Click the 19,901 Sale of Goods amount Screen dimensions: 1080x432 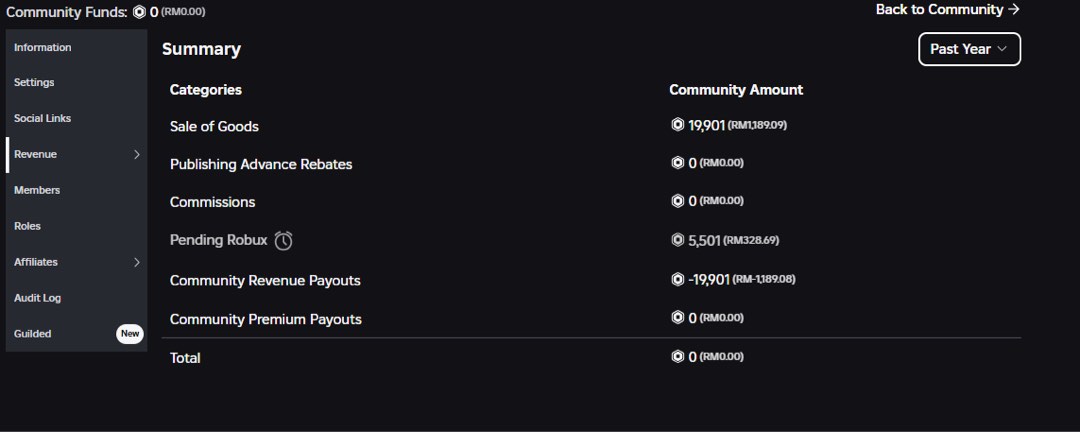click(x=707, y=125)
